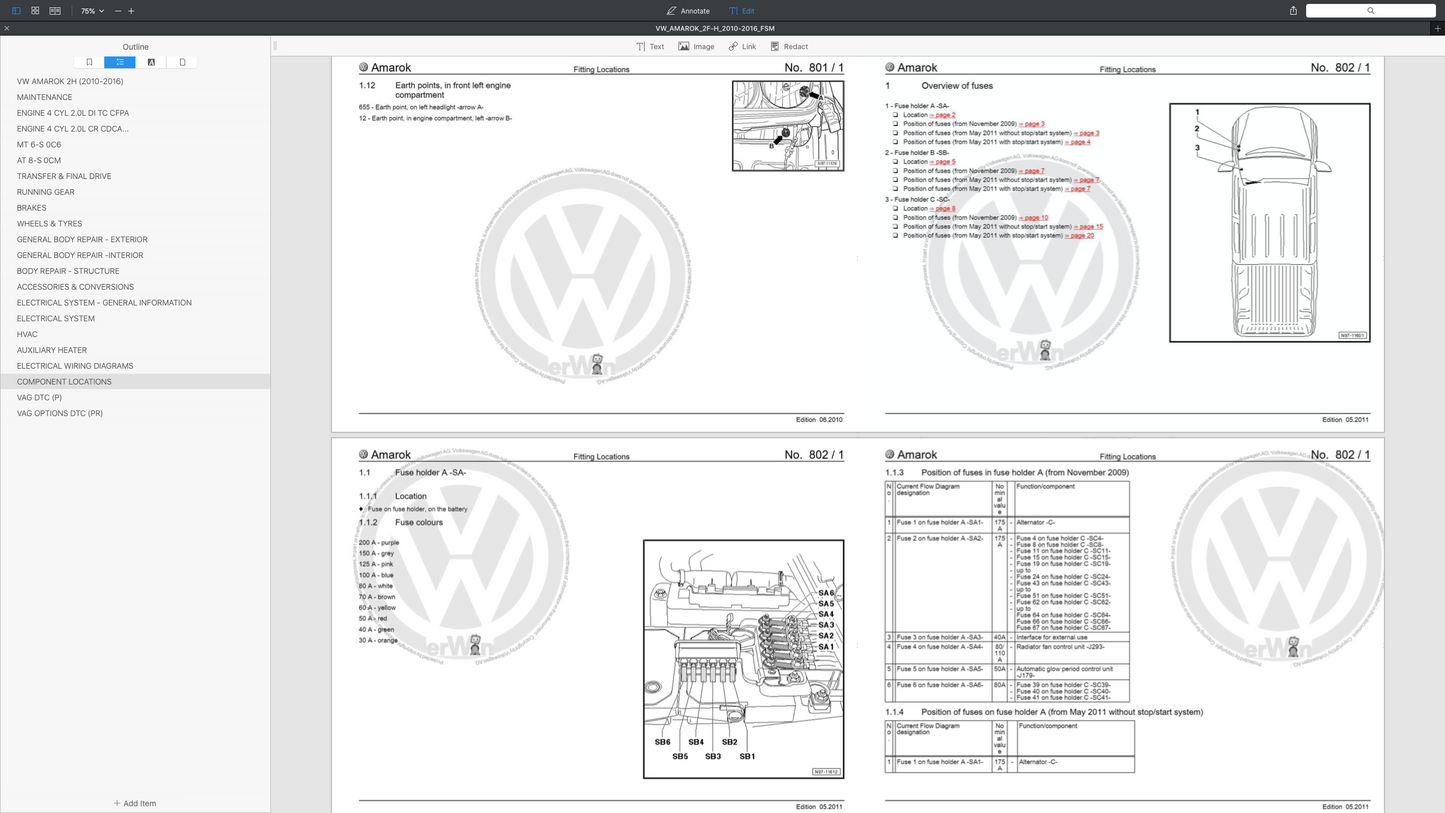
Task: Follow the 'page 10' link
Action: tap(1034, 218)
